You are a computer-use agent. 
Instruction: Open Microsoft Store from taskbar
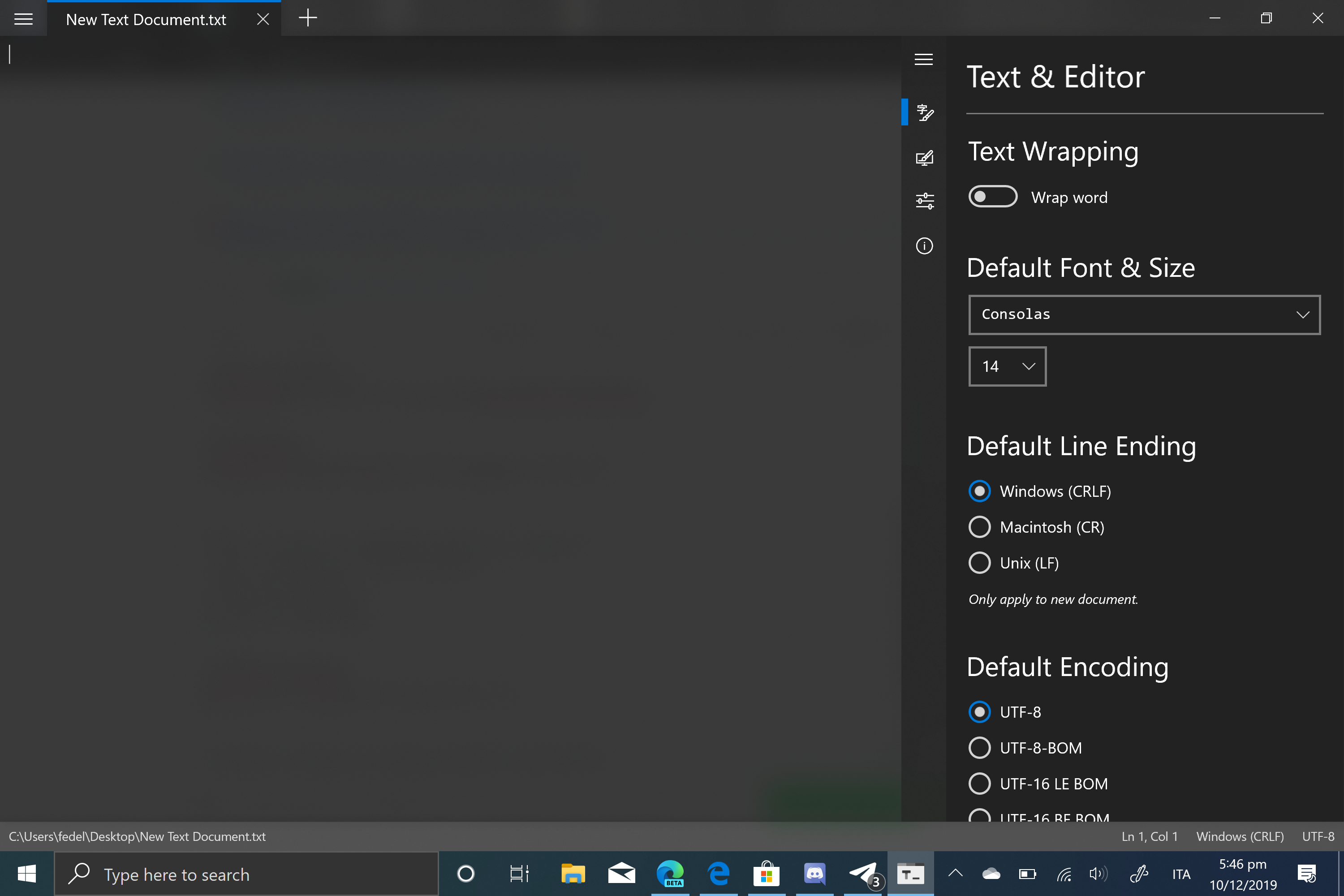pyautogui.click(x=766, y=874)
